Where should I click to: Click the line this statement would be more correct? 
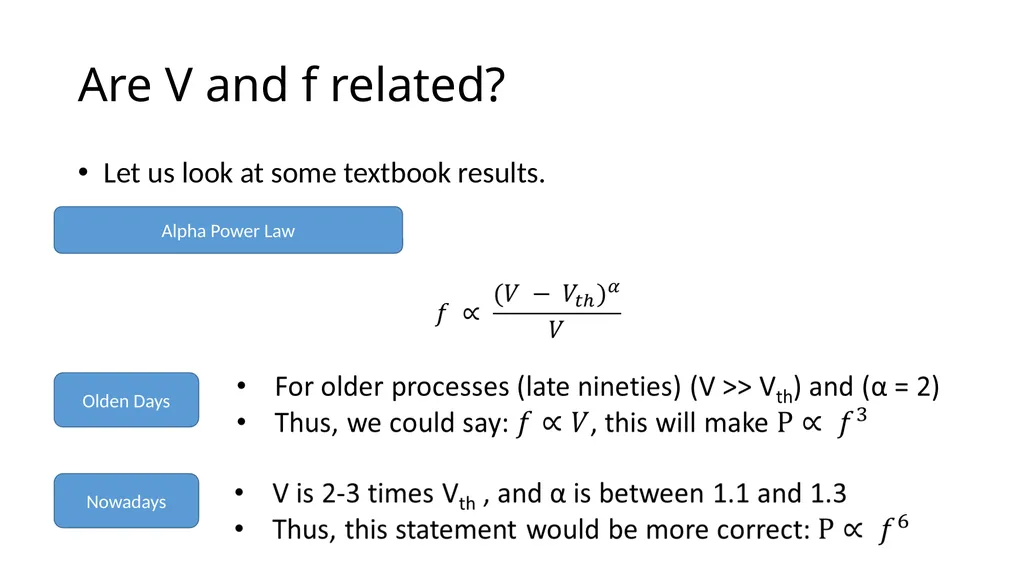click(x=590, y=529)
